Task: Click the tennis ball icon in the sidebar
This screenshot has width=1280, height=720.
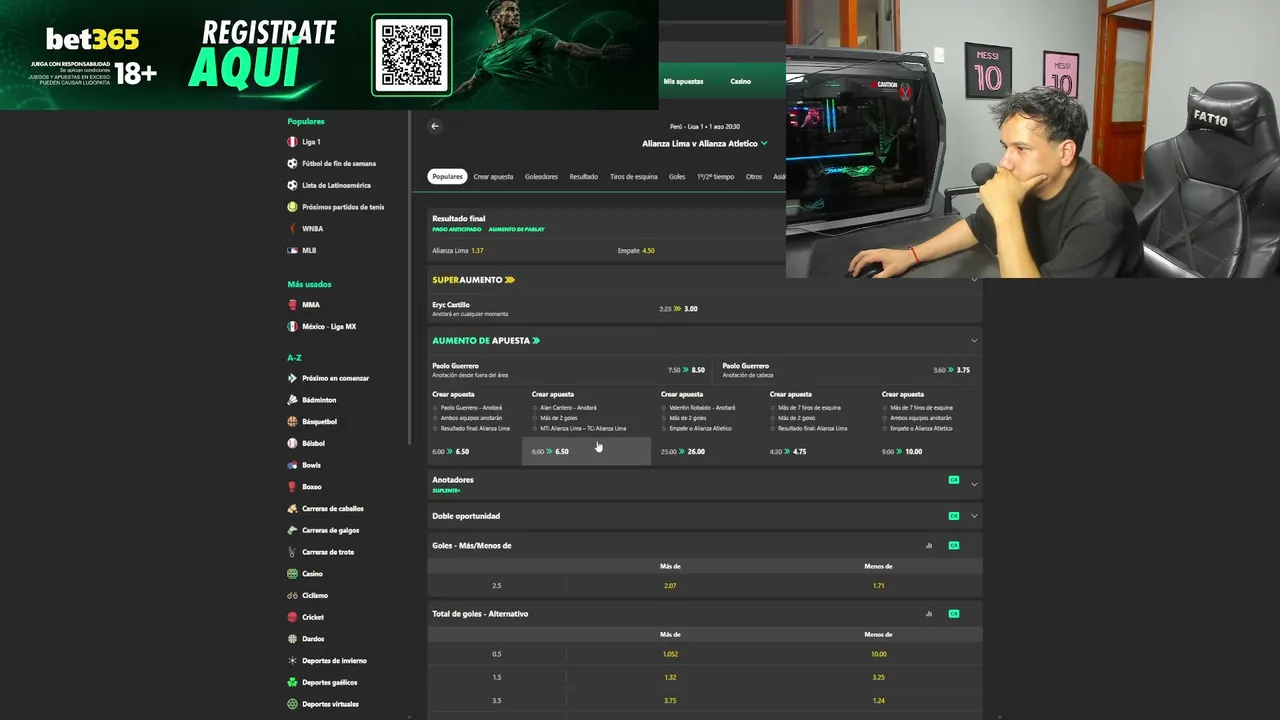Action: click(292, 207)
